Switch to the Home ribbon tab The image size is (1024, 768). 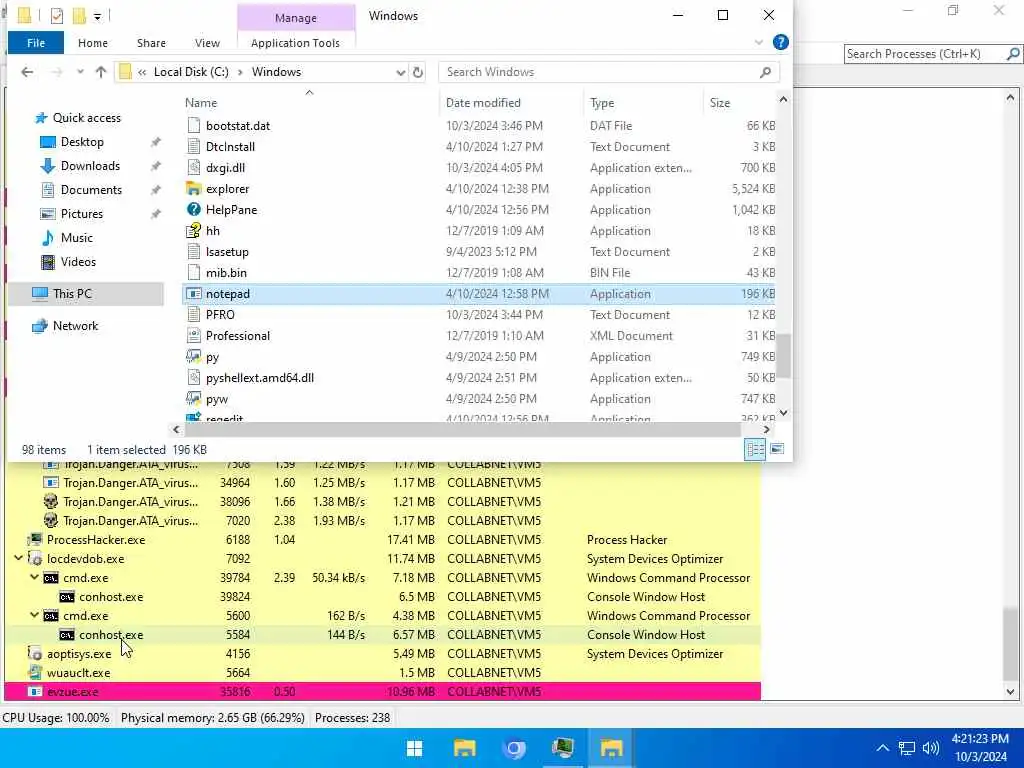pyautogui.click(x=93, y=43)
